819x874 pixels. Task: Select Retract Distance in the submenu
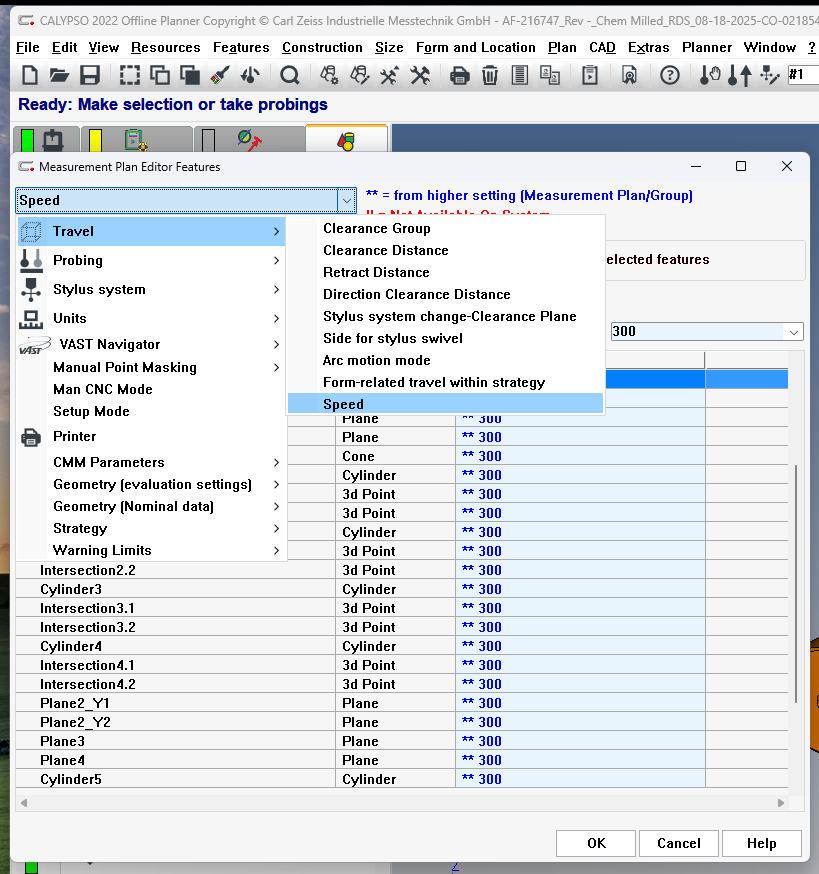tap(376, 272)
